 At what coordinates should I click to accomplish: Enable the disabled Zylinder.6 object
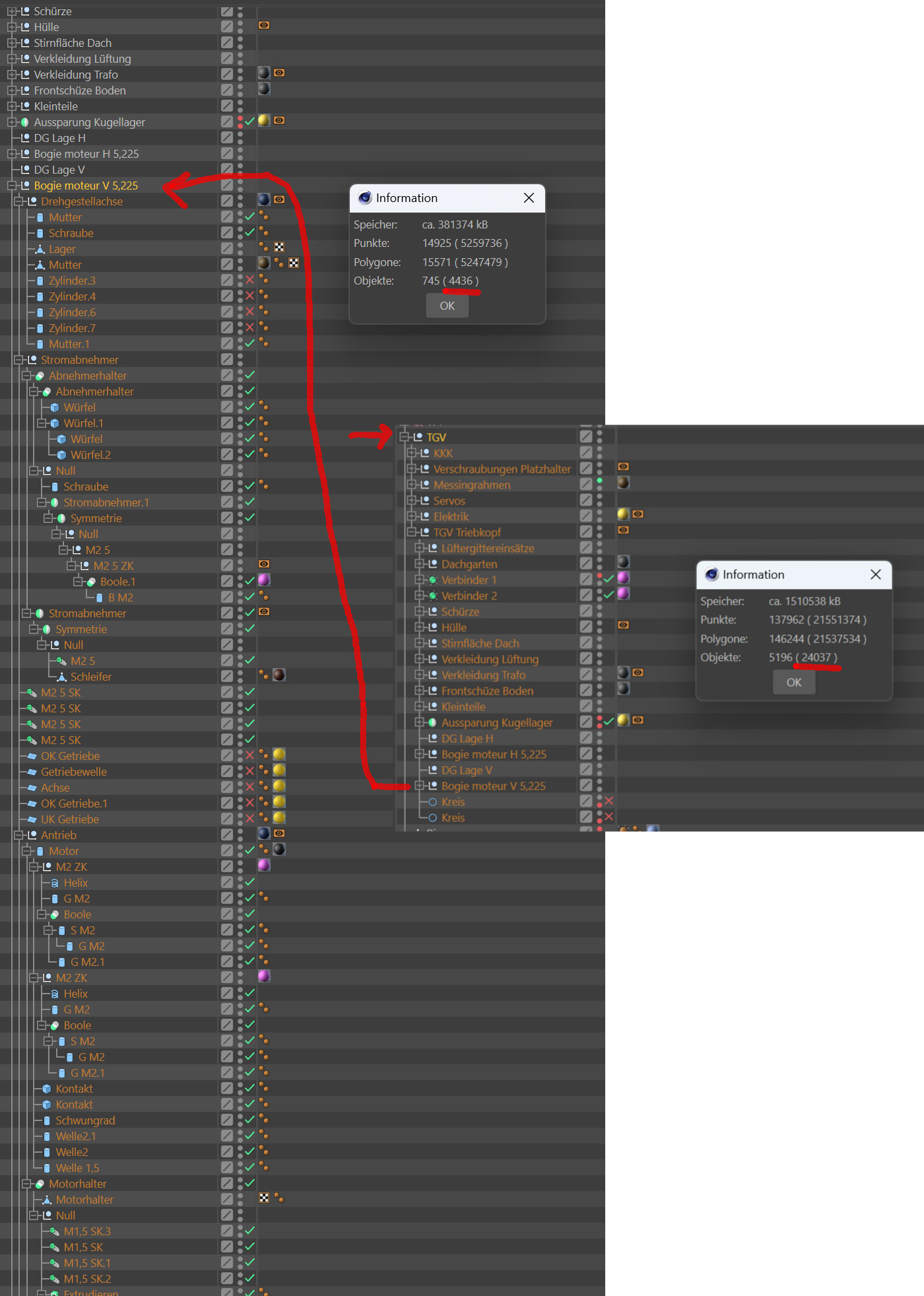[x=249, y=312]
